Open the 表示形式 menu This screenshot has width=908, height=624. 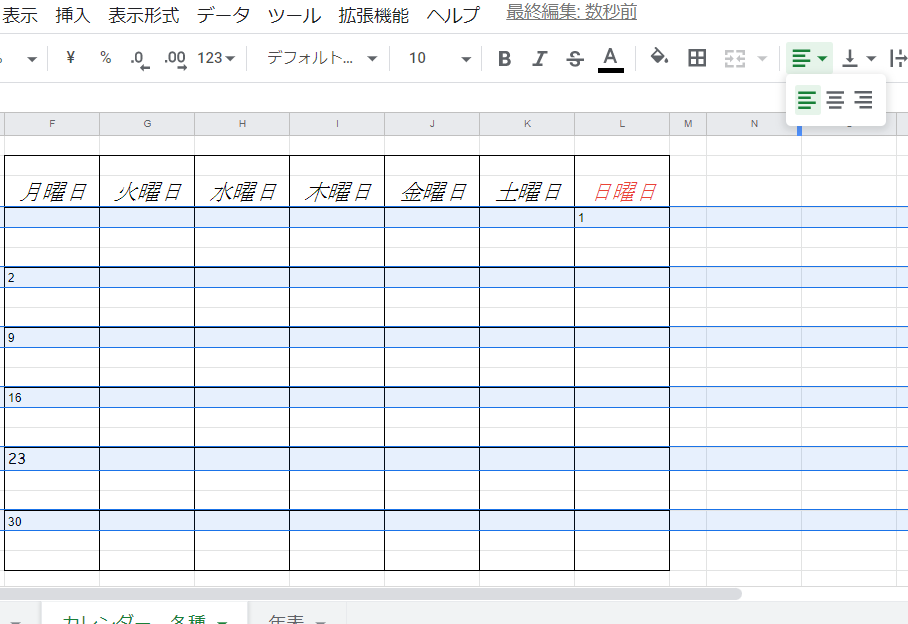pyautogui.click(x=144, y=15)
